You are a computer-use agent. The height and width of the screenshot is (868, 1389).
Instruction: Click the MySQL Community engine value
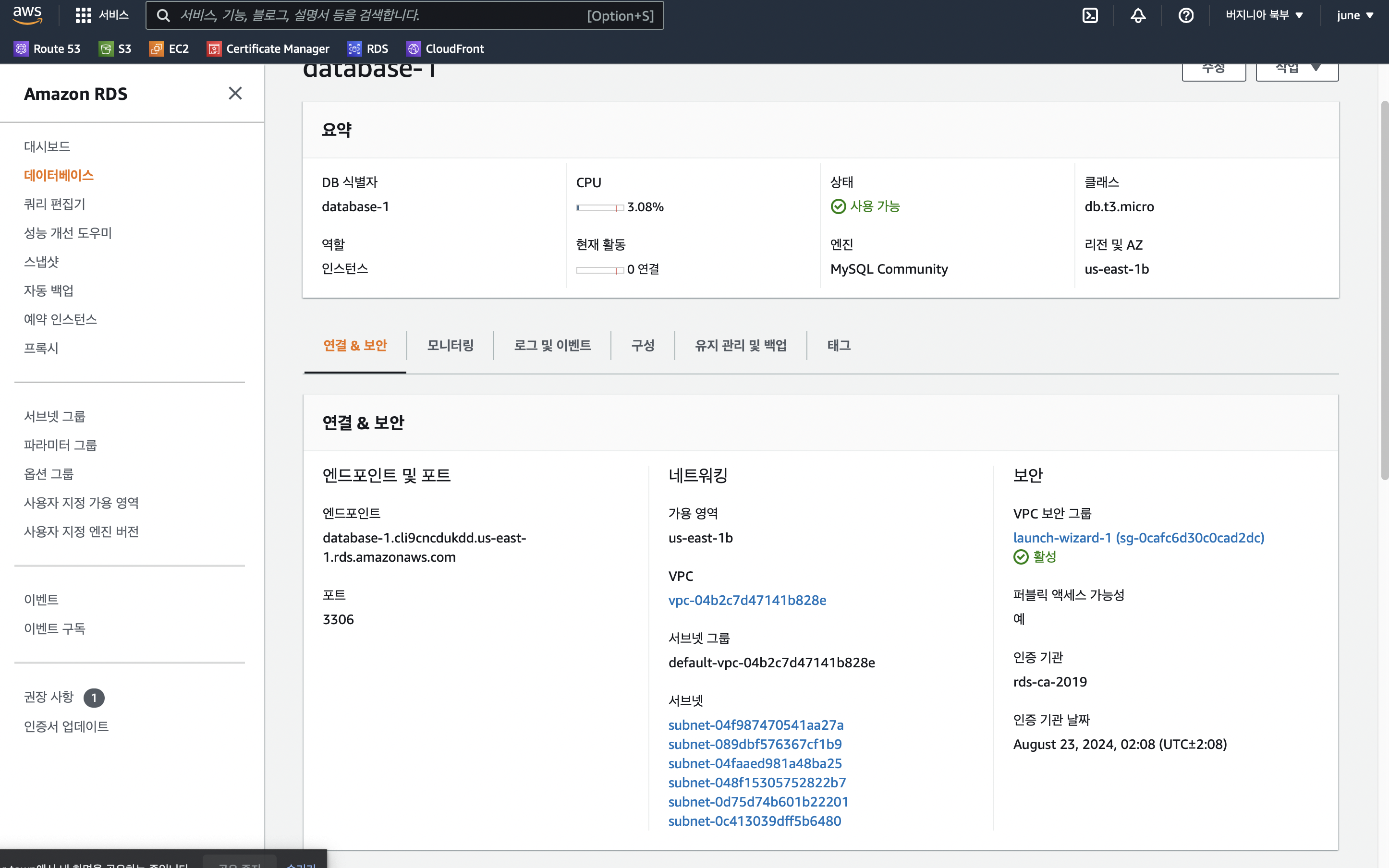coord(889,269)
